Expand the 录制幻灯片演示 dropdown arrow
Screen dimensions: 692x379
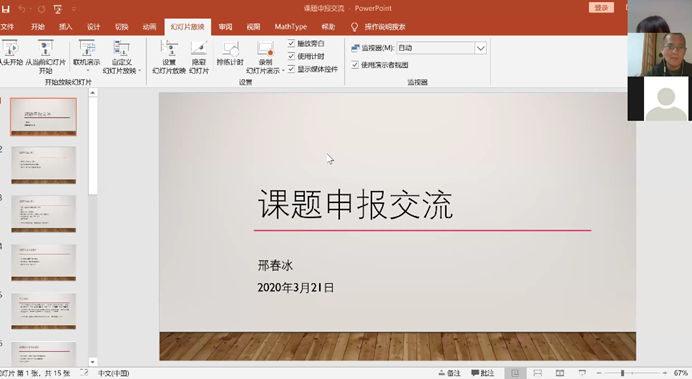point(283,71)
